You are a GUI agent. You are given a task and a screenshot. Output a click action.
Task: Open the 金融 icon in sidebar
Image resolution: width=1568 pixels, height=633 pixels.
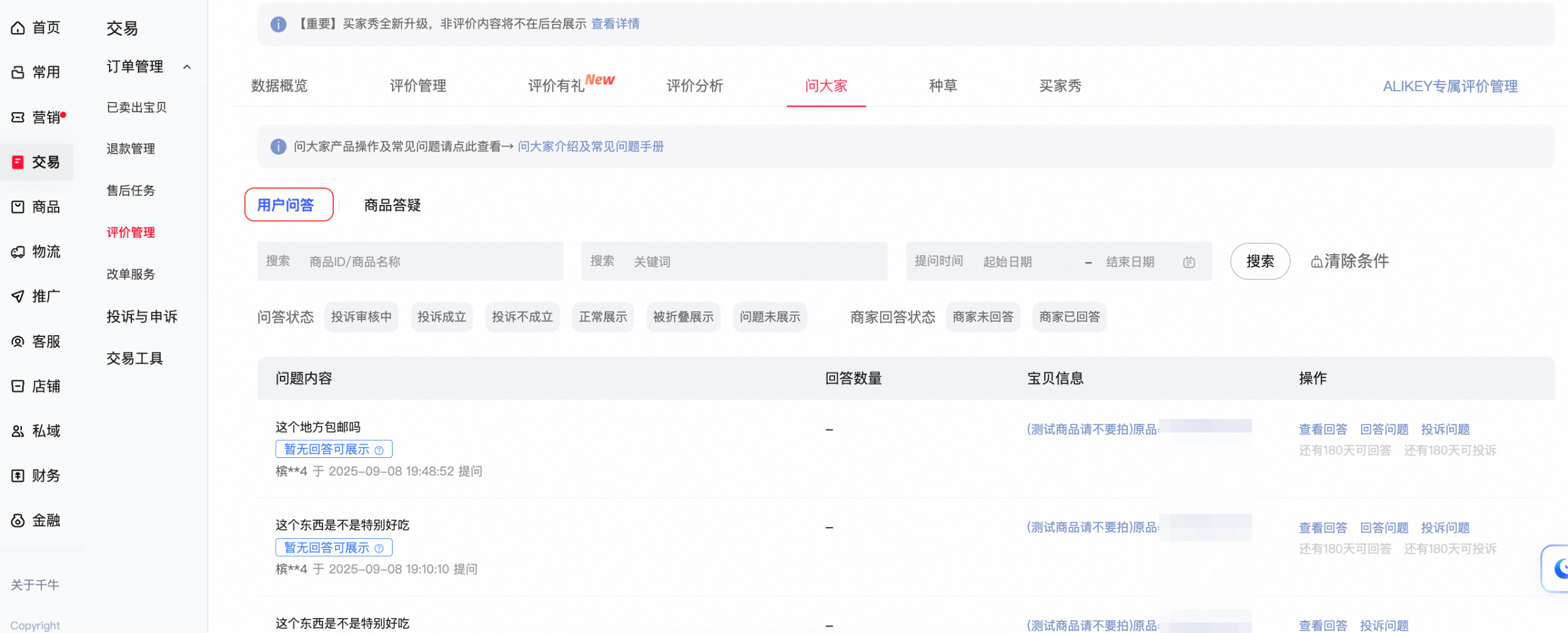click(18, 520)
